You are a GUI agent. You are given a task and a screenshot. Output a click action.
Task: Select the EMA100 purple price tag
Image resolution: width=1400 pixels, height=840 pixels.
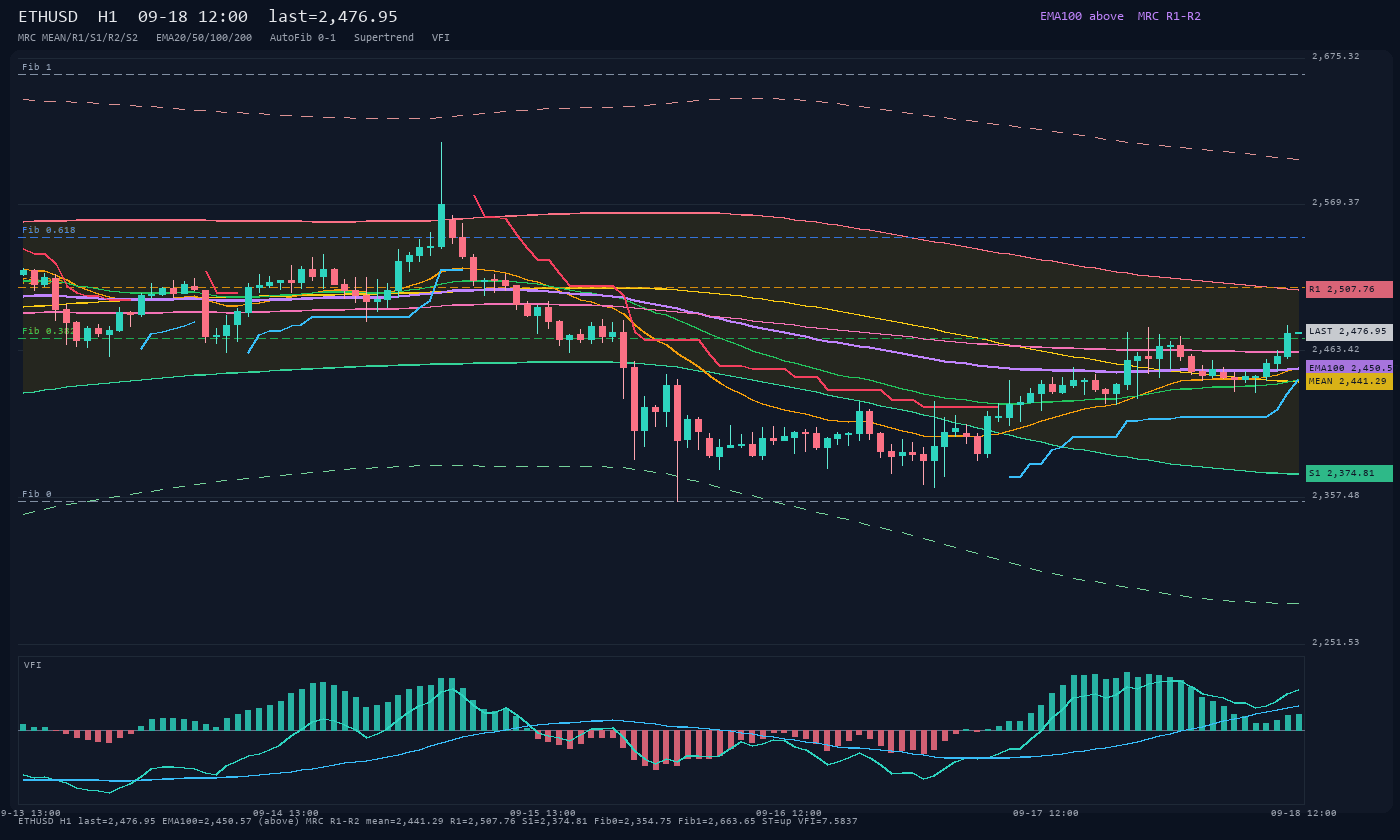point(1349,368)
